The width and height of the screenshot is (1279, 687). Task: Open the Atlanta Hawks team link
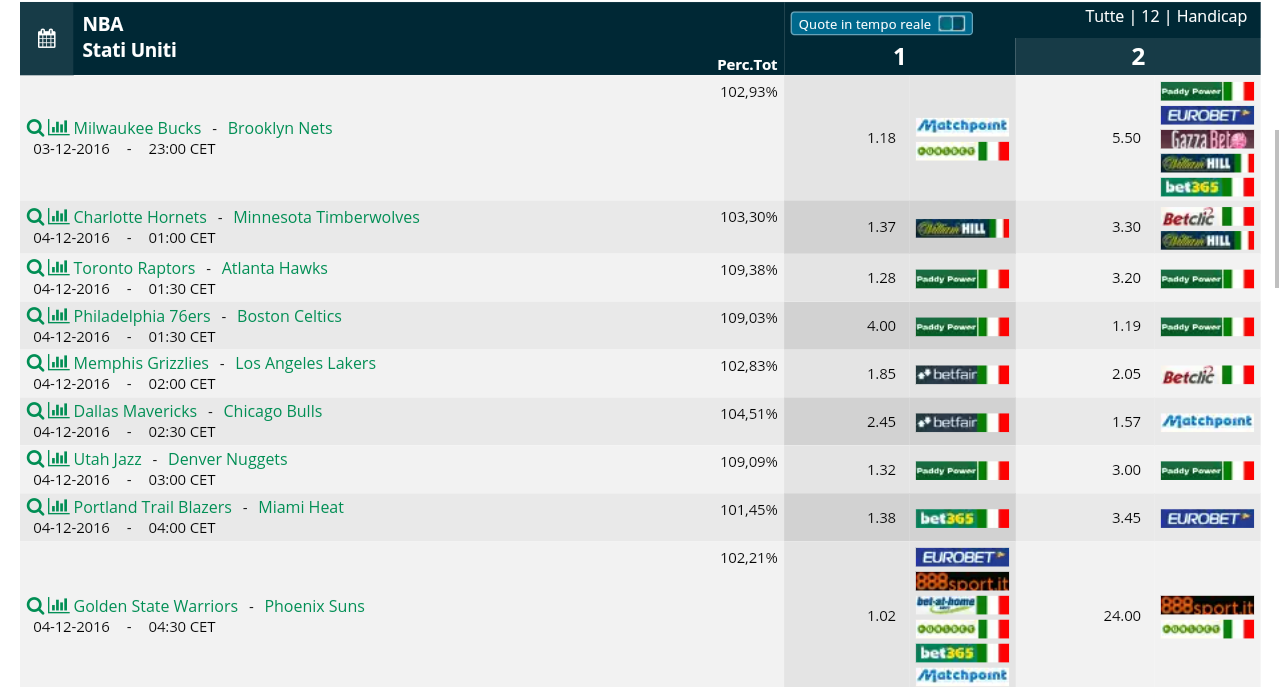(x=275, y=268)
